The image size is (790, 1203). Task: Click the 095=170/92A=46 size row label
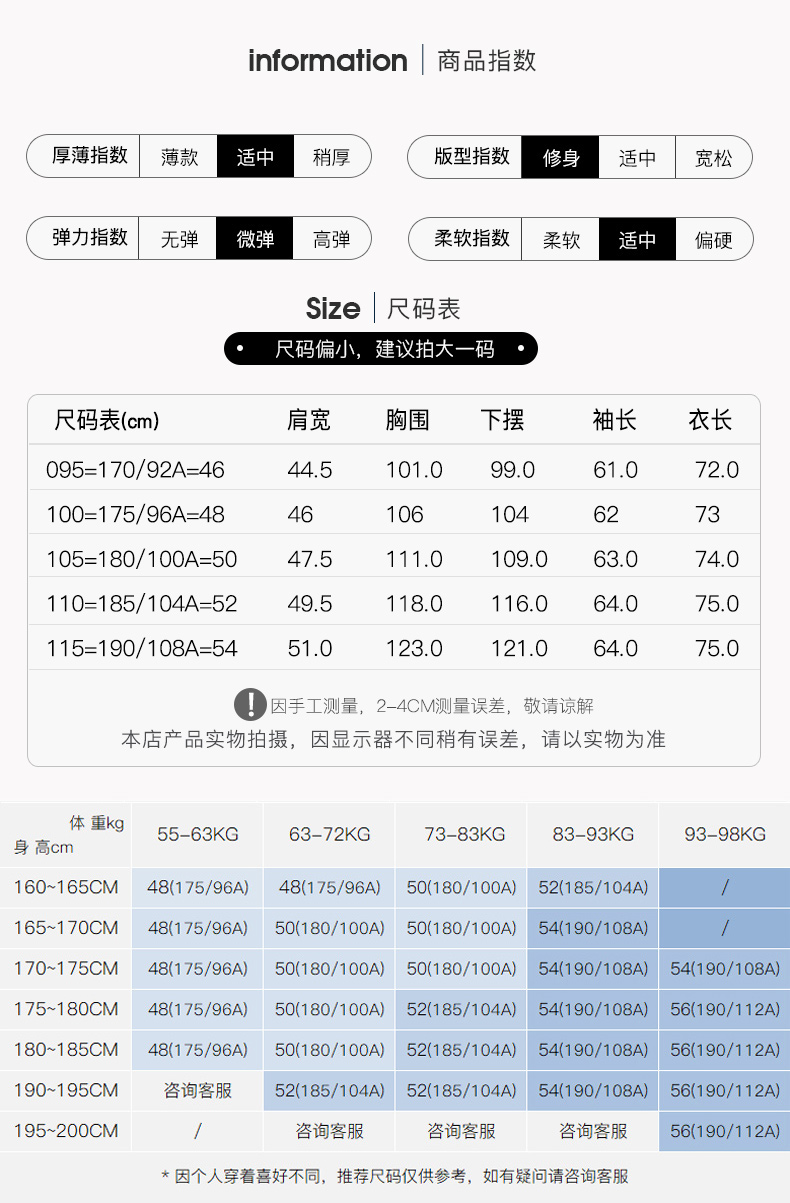(135, 470)
